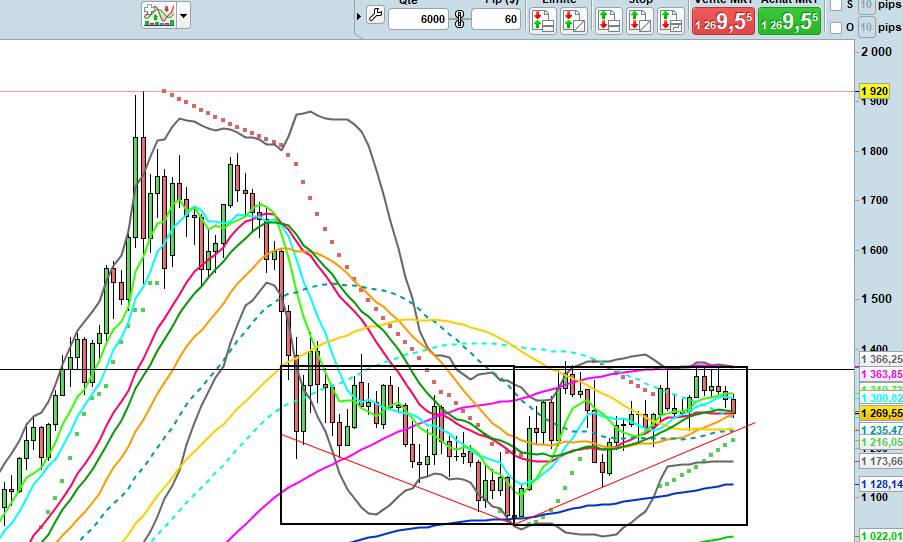
Task: Open the chart indicators icon
Action: (x=159, y=15)
